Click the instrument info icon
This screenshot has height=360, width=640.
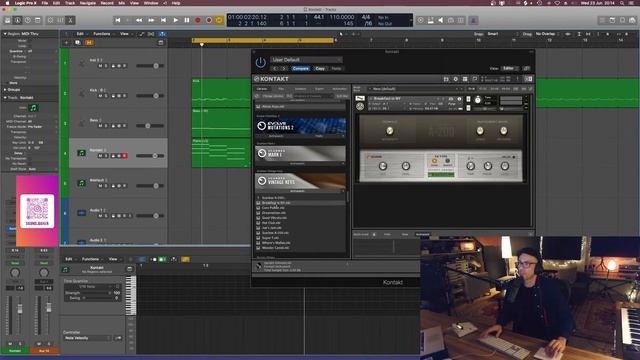[459, 99]
